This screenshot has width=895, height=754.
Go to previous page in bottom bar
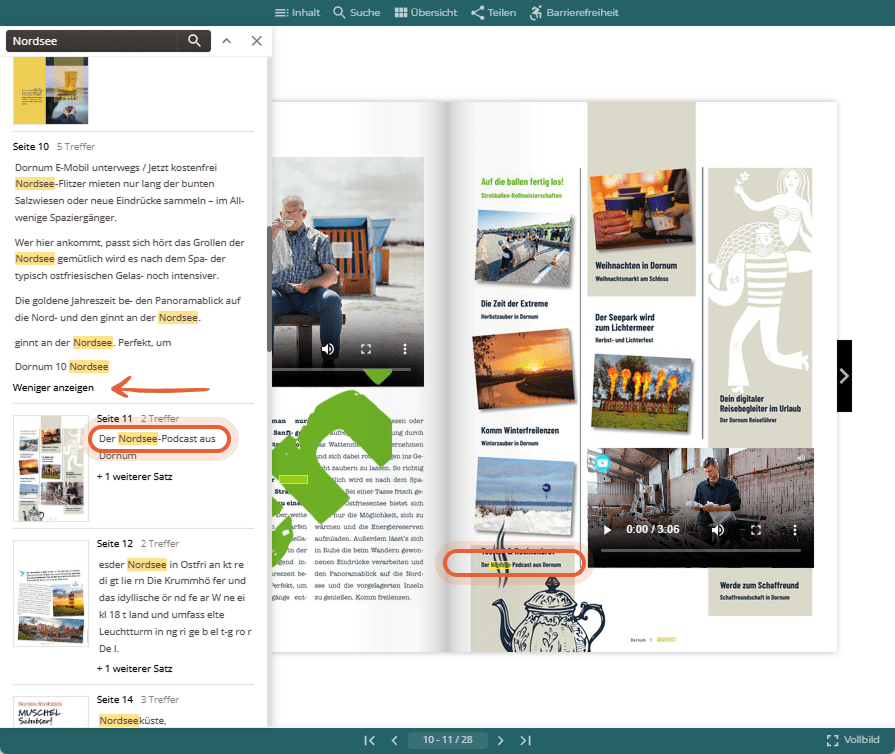click(x=394, y=740)
